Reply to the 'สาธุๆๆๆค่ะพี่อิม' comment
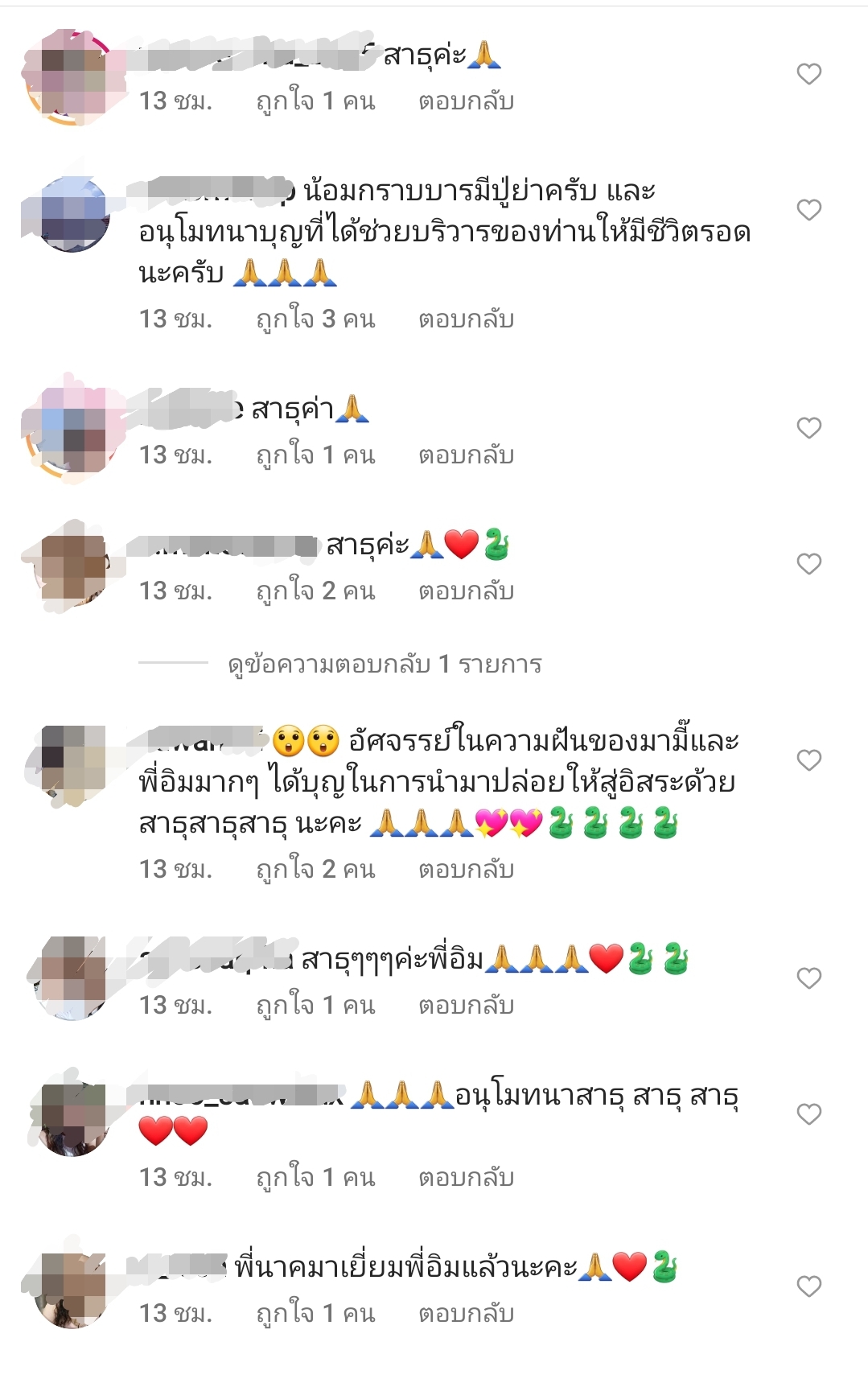Image resolution: width=868 pixels, height=1383 pixels. tap(466, 1006)
